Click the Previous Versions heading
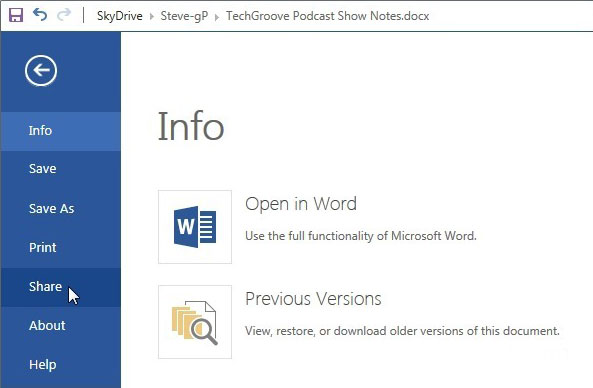The height and width of the screenshot is (388, 593). pyautogui.click(x=313, y=299)
